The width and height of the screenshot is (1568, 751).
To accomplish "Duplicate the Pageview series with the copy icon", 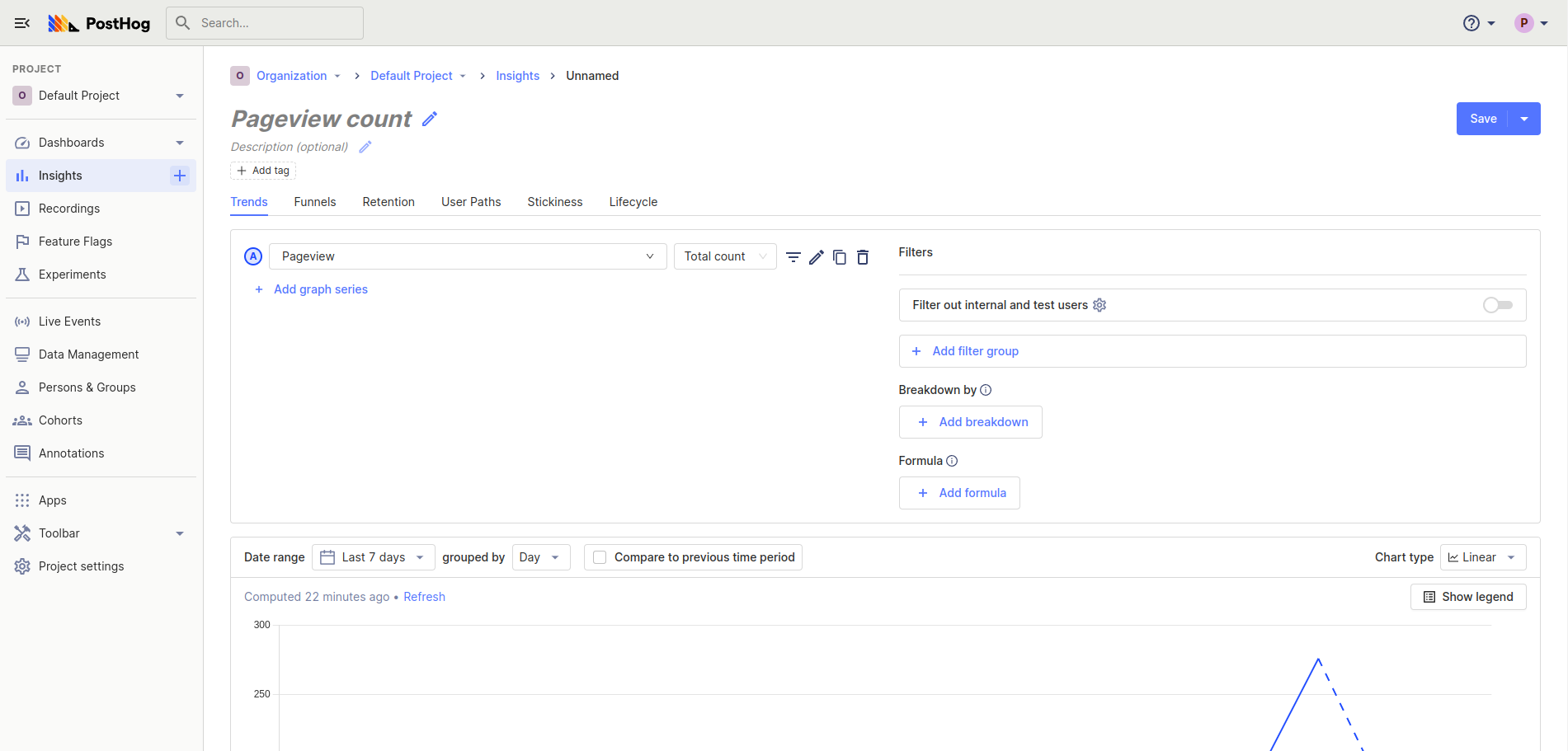I will (839, 257).
